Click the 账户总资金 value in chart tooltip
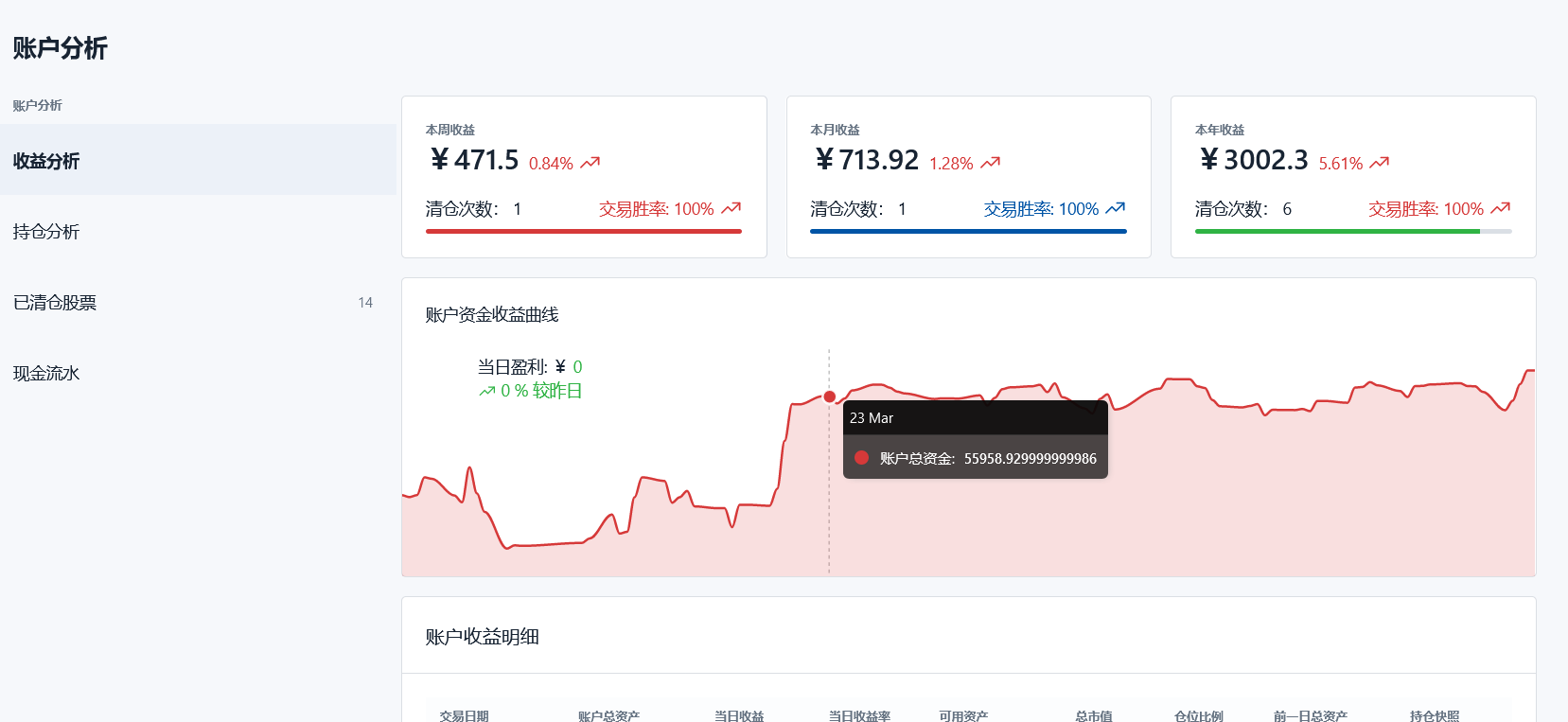The width and height of the screenshot is (1568, 722). [x=1031, y=458]
